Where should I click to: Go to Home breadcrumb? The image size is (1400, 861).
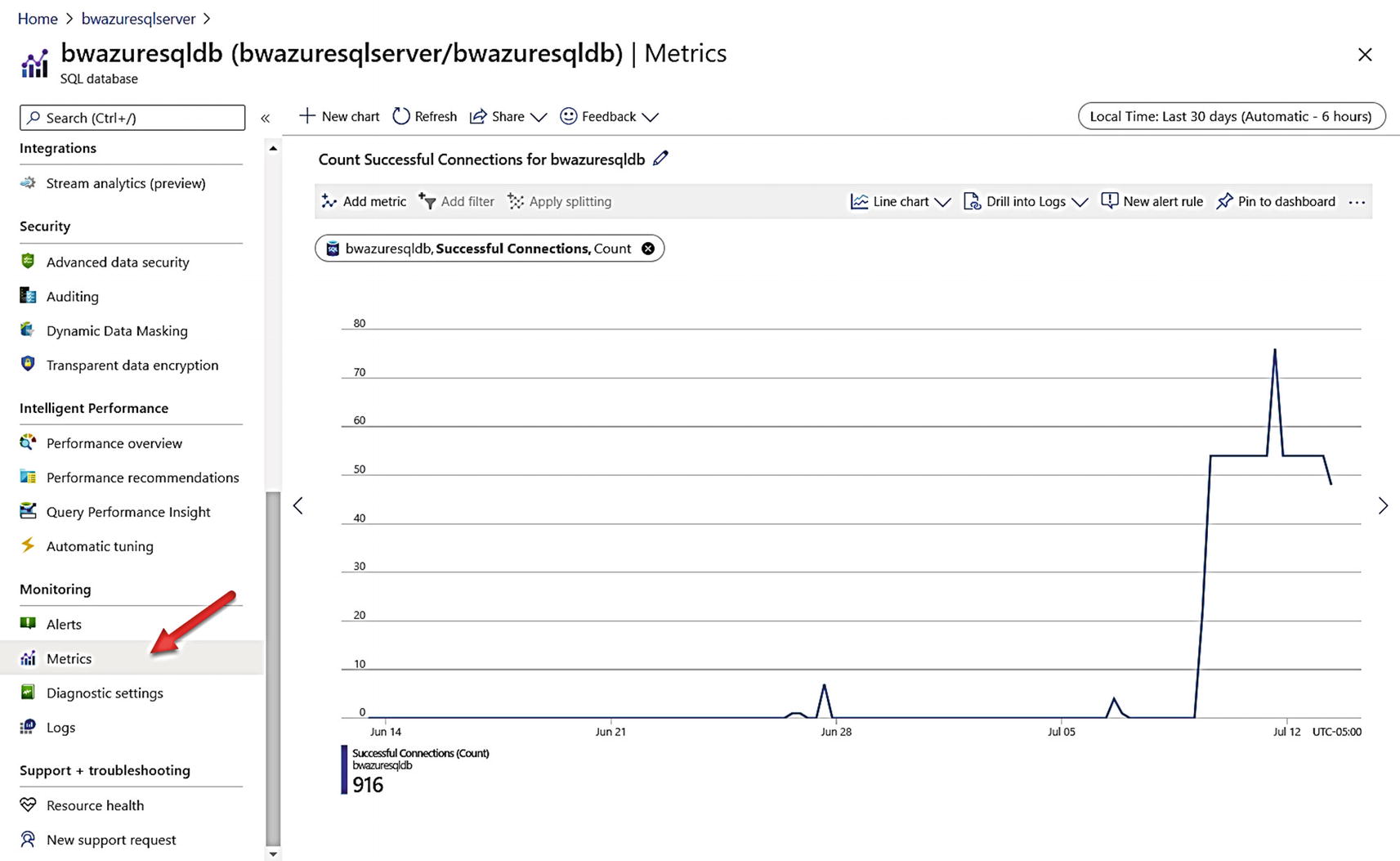pyautogui.click(x=38, y=18)
